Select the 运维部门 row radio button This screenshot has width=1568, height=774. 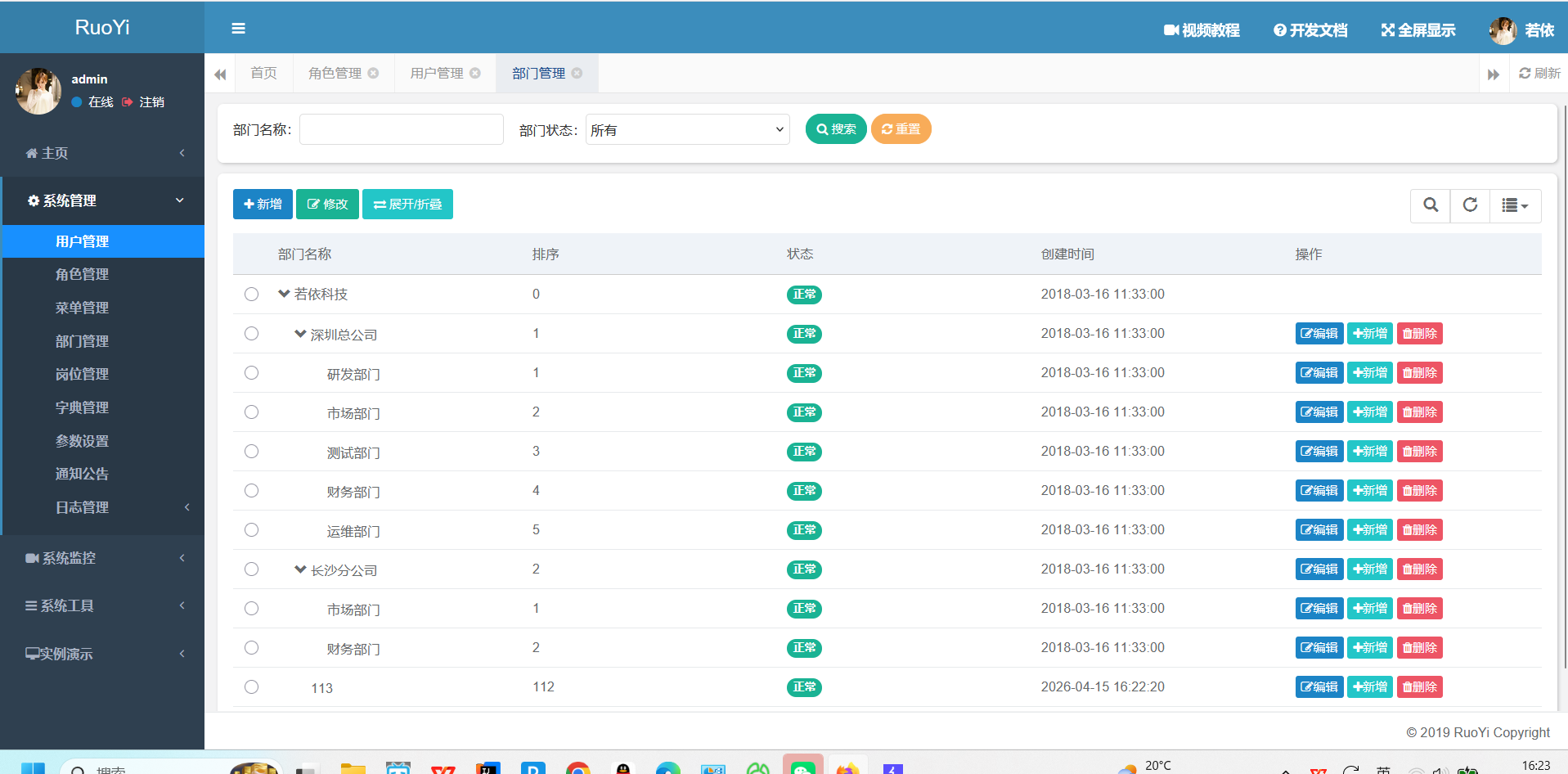click(251, 530)
